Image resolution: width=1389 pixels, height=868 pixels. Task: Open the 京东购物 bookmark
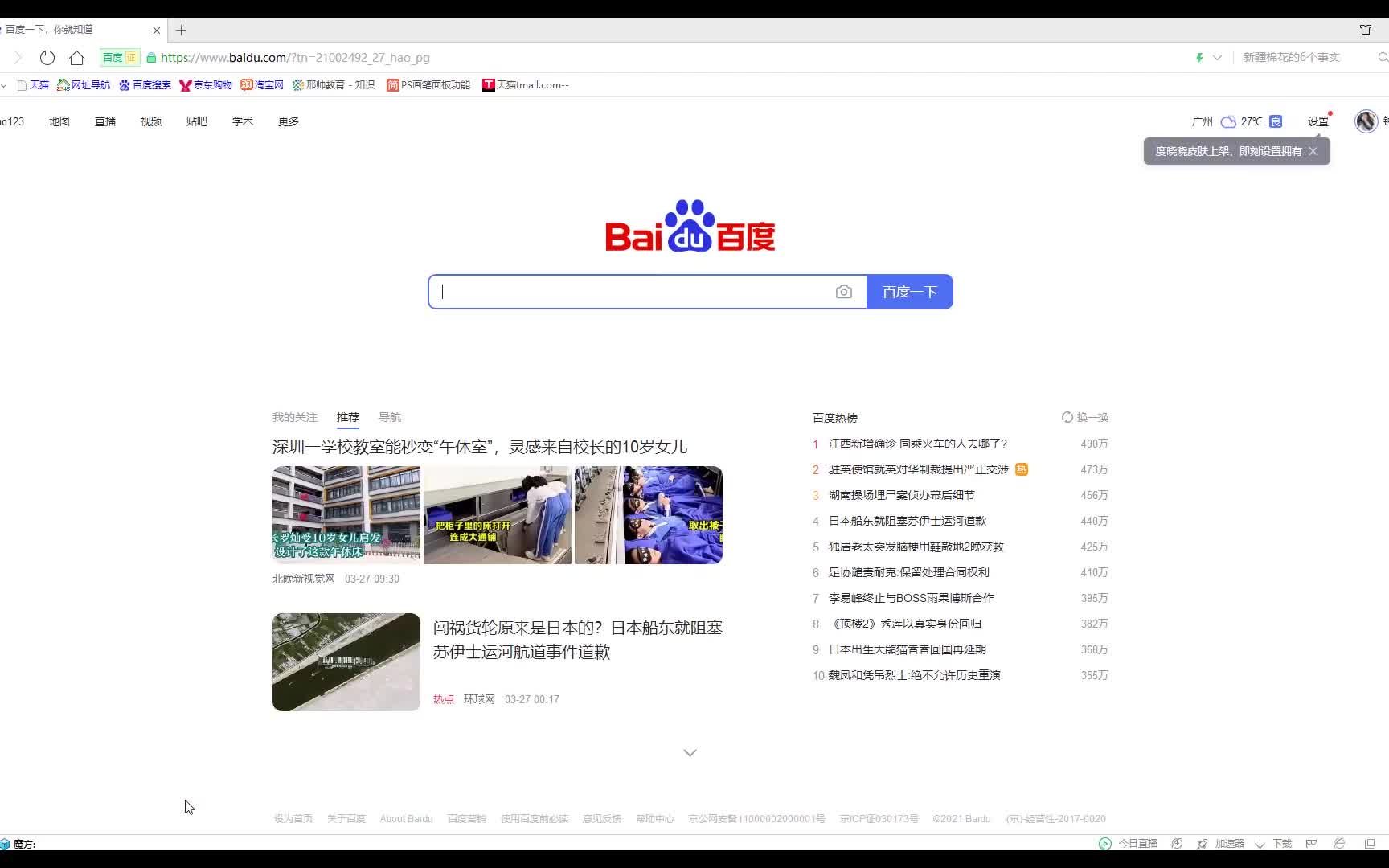point(206,85)
